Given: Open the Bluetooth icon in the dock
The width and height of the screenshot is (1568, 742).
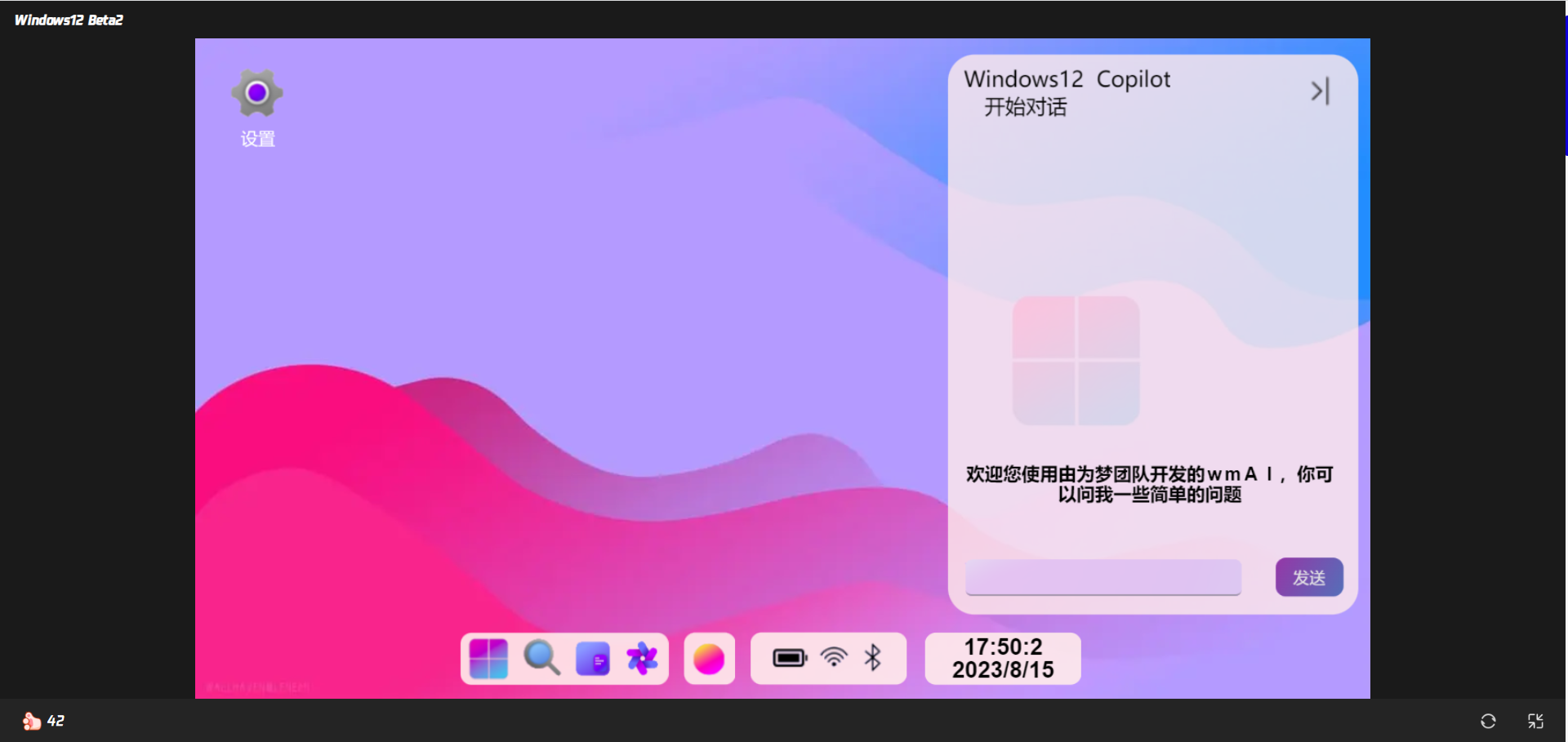Looking at the screenshot, I should click(x=873, y=657).
